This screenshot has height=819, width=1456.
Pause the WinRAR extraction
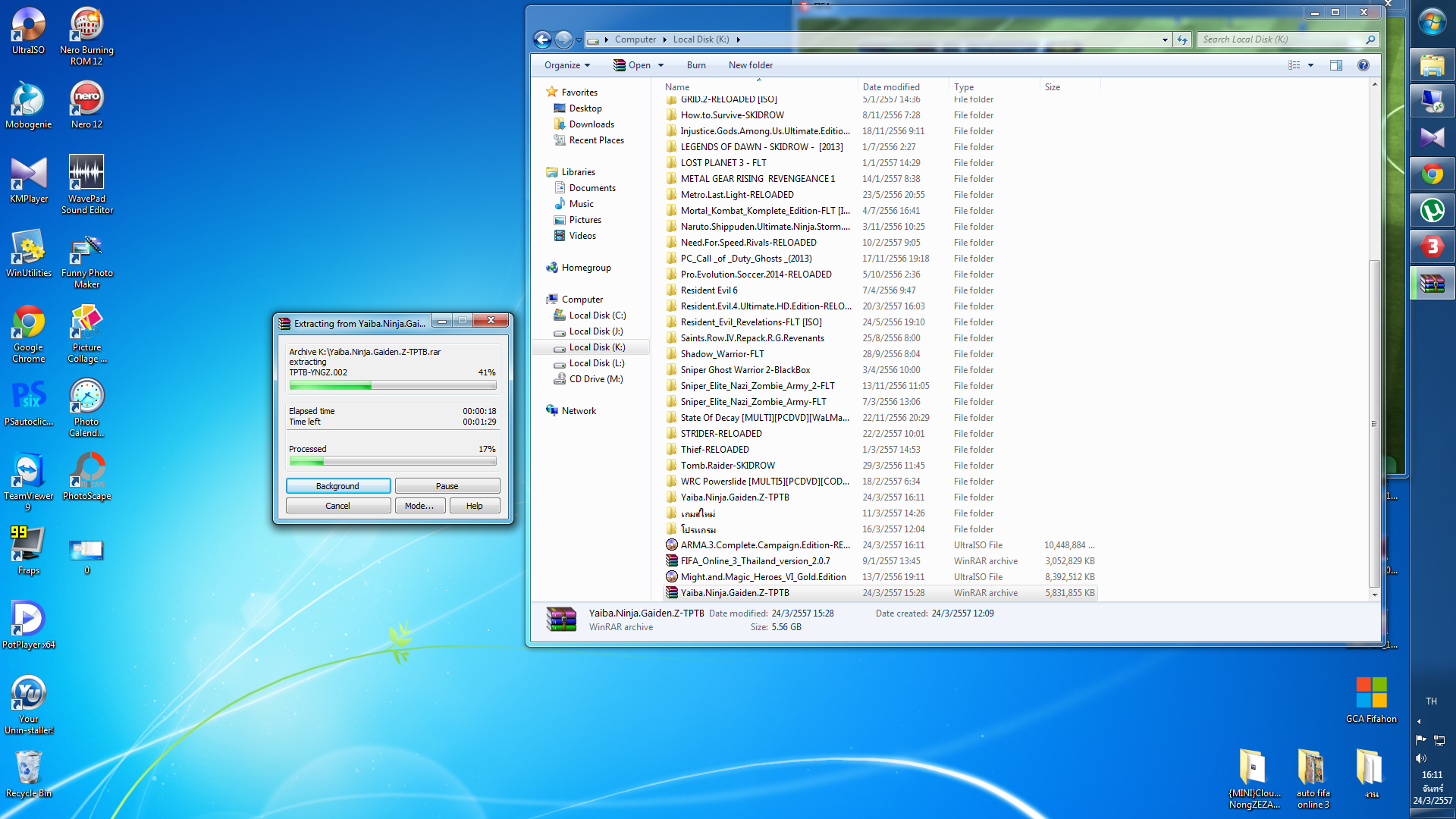(x=447, y=486)
